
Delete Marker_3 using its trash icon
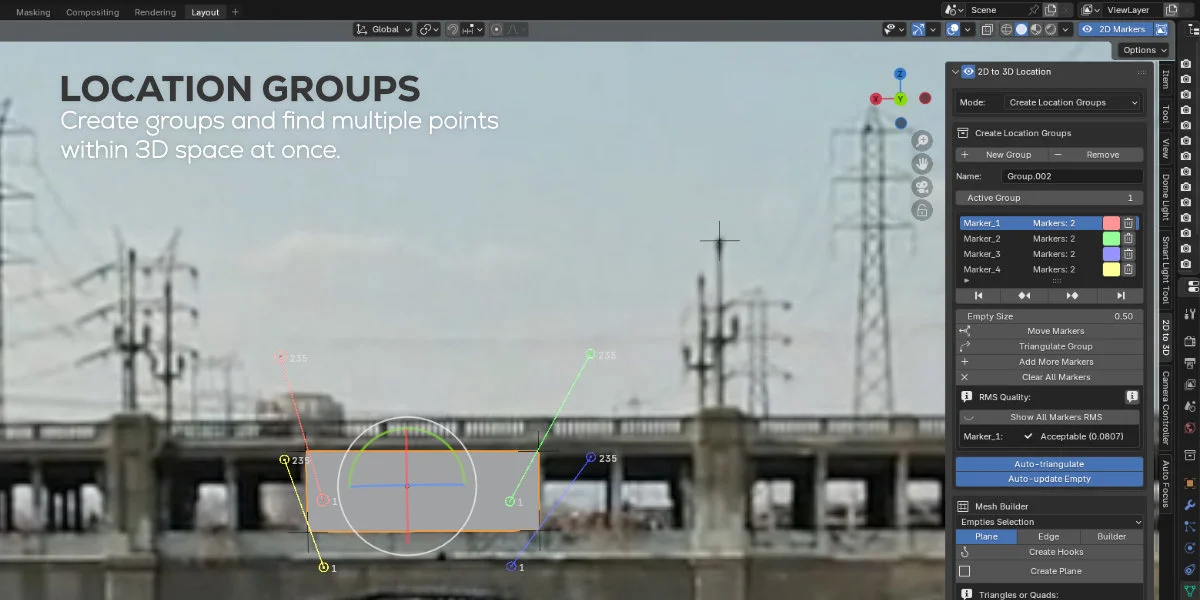coord(1128,253)
